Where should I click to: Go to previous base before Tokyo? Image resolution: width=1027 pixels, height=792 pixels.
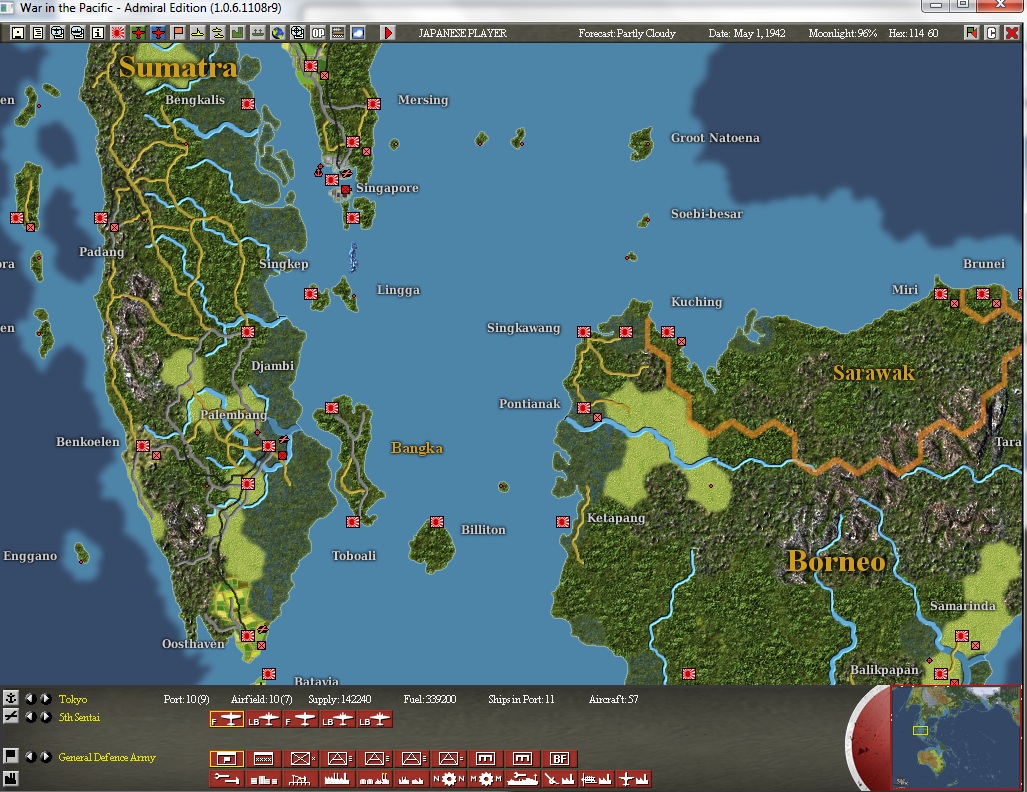pyautogui.click(x=30, y=699)
